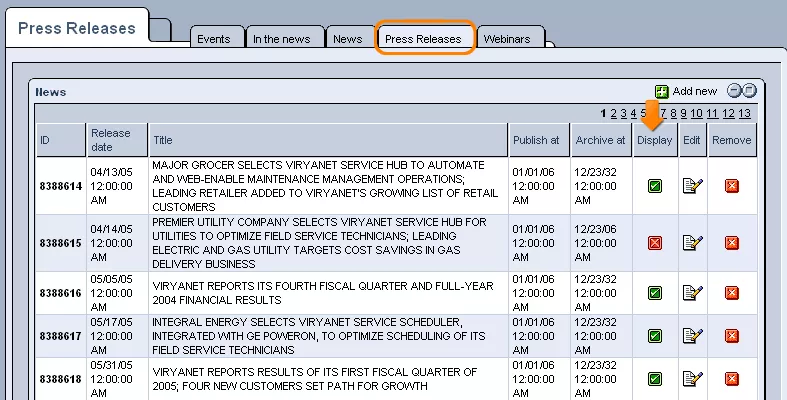
Task: Jump to page 2 of news list
Action: click(611, 113)
